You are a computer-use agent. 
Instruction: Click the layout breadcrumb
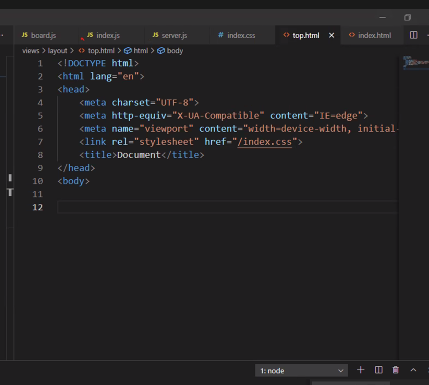click(57, 51)
